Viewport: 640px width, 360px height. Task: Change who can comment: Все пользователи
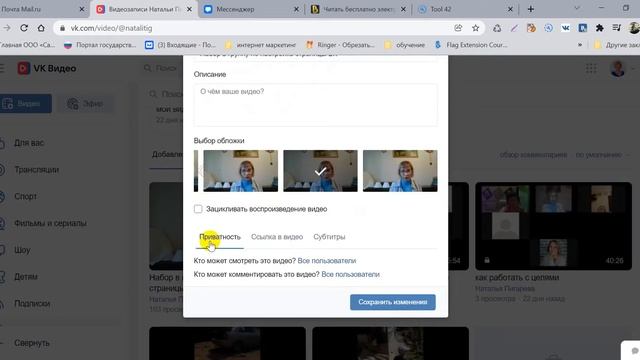click(350, 274)
